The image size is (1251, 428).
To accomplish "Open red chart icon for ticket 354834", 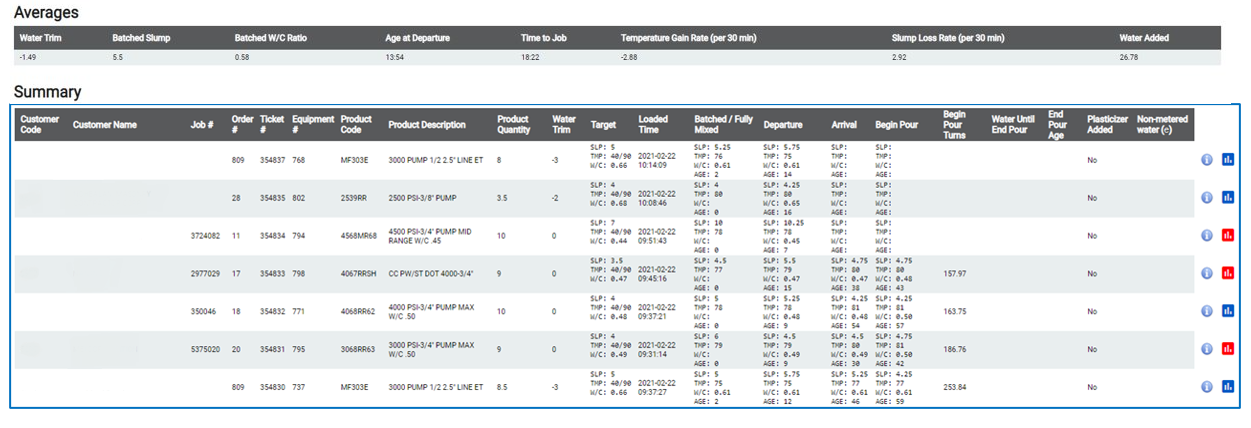I will pos(1227,235).
